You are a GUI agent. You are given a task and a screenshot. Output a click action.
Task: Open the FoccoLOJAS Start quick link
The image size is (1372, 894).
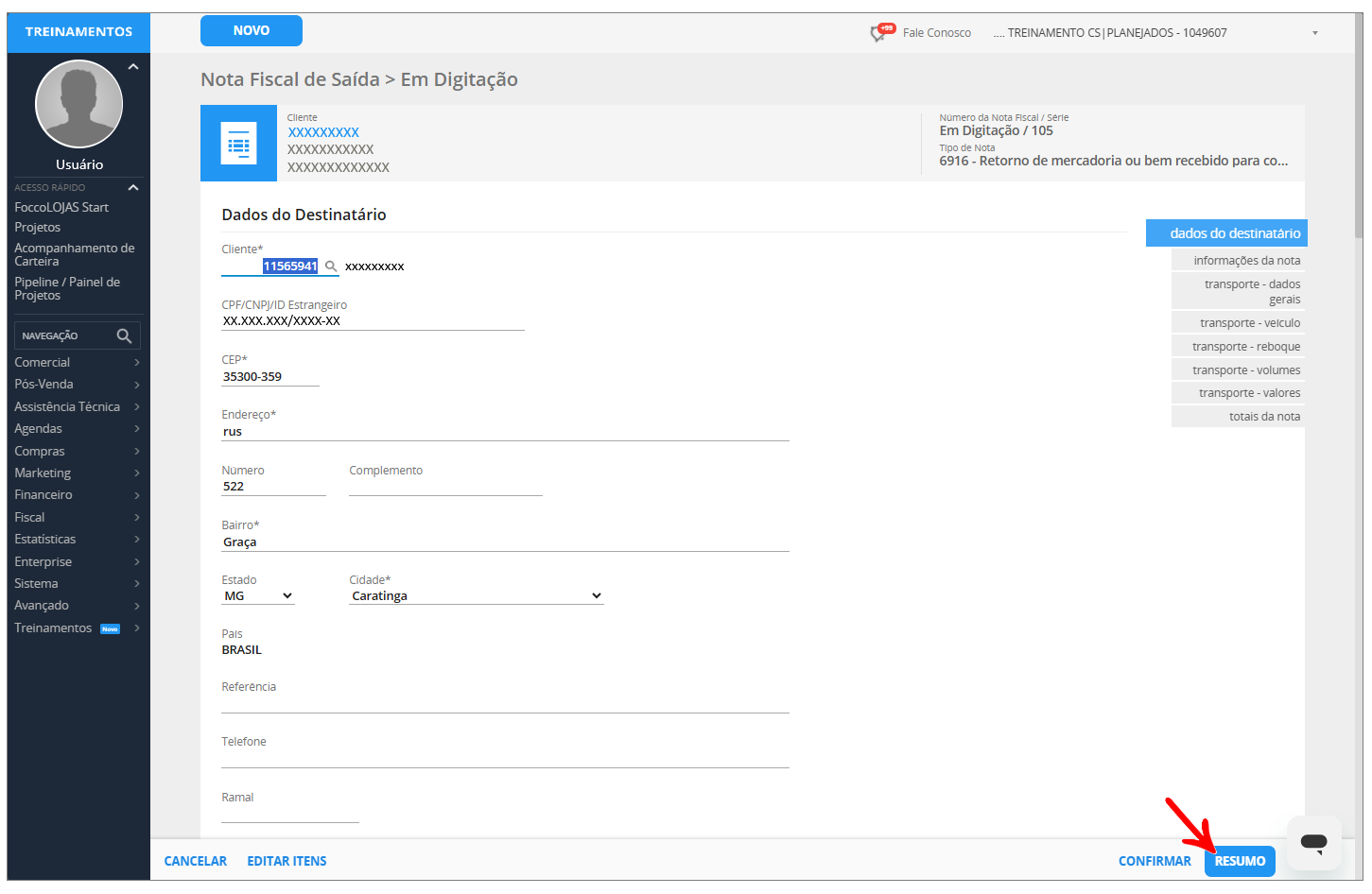tap(61, 208)
